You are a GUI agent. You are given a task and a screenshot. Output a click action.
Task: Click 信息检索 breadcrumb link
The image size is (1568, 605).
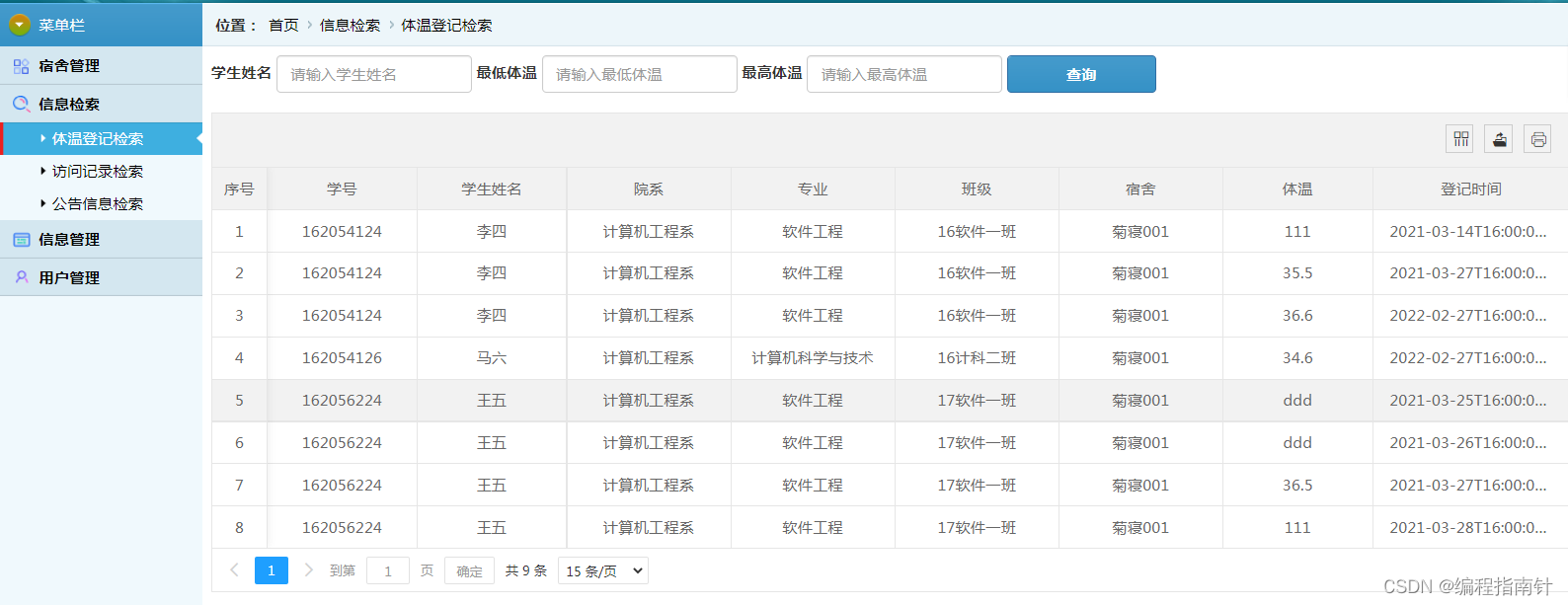[x=350, y=26]
